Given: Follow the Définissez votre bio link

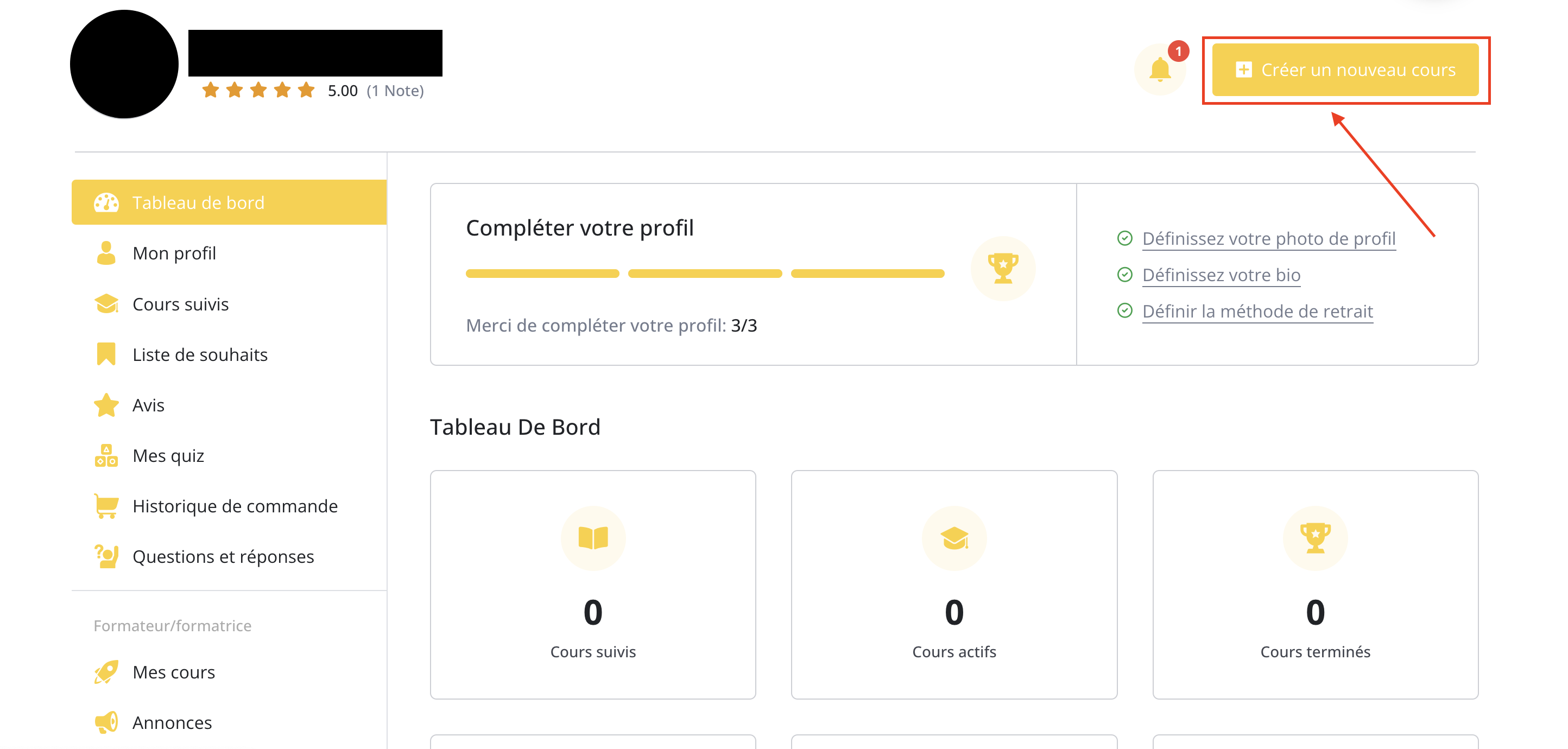Looking at the screenshot, I should (x=1221, y=275).
